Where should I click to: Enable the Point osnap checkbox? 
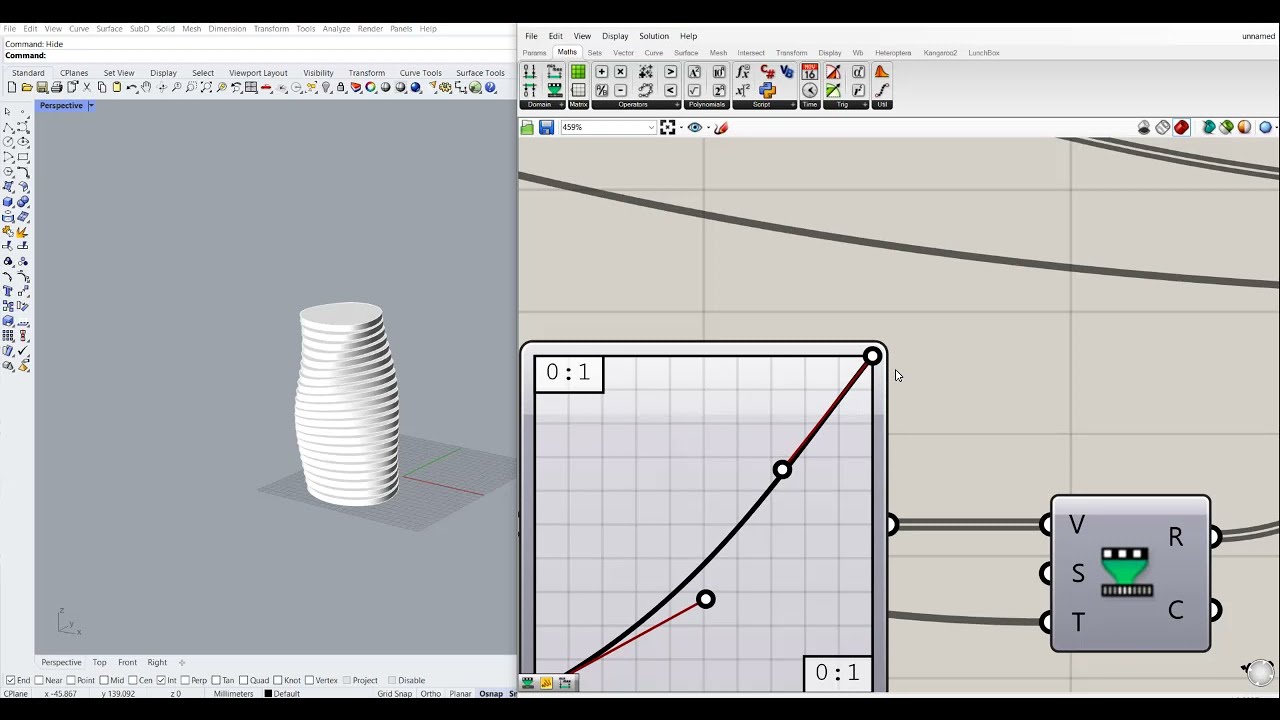71,680
